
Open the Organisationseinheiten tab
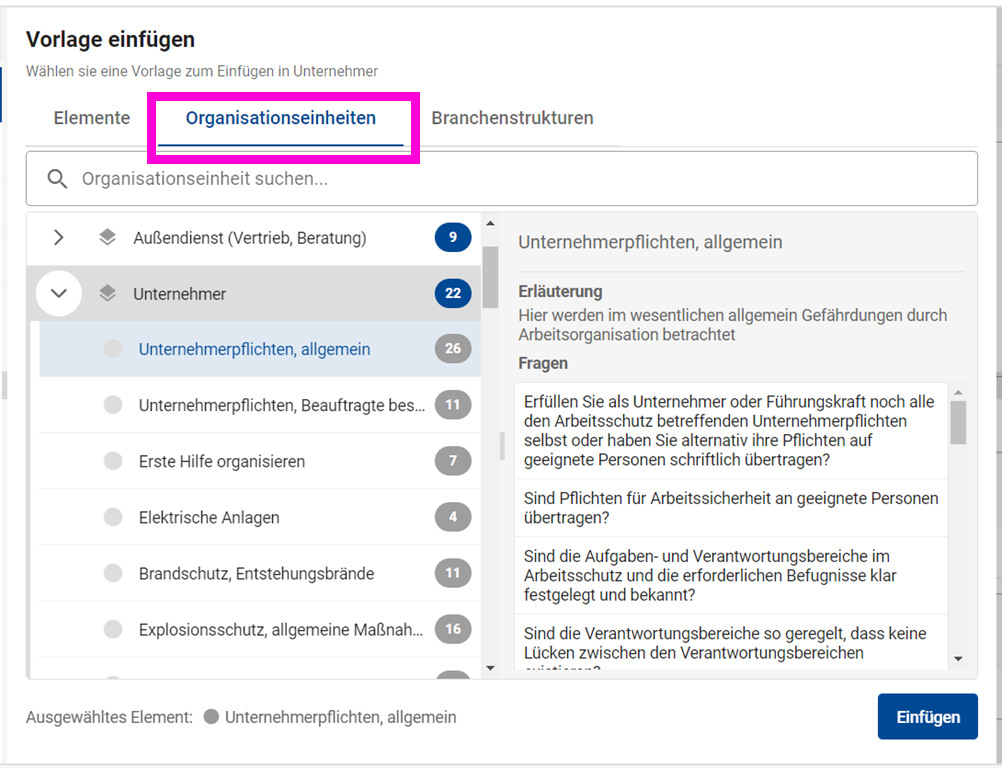pyautogui.click(x=281, y=118)
